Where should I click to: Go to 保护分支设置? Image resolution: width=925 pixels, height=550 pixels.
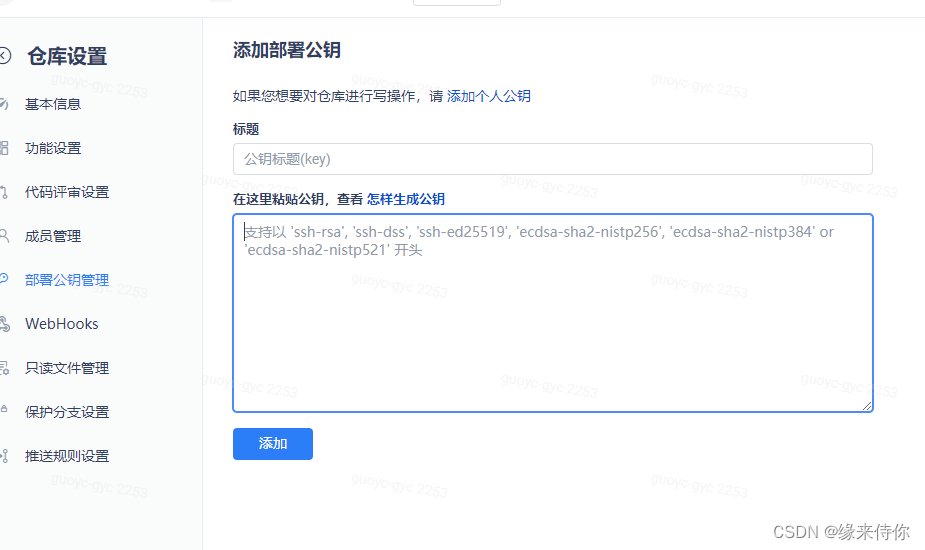coord(67,412)
